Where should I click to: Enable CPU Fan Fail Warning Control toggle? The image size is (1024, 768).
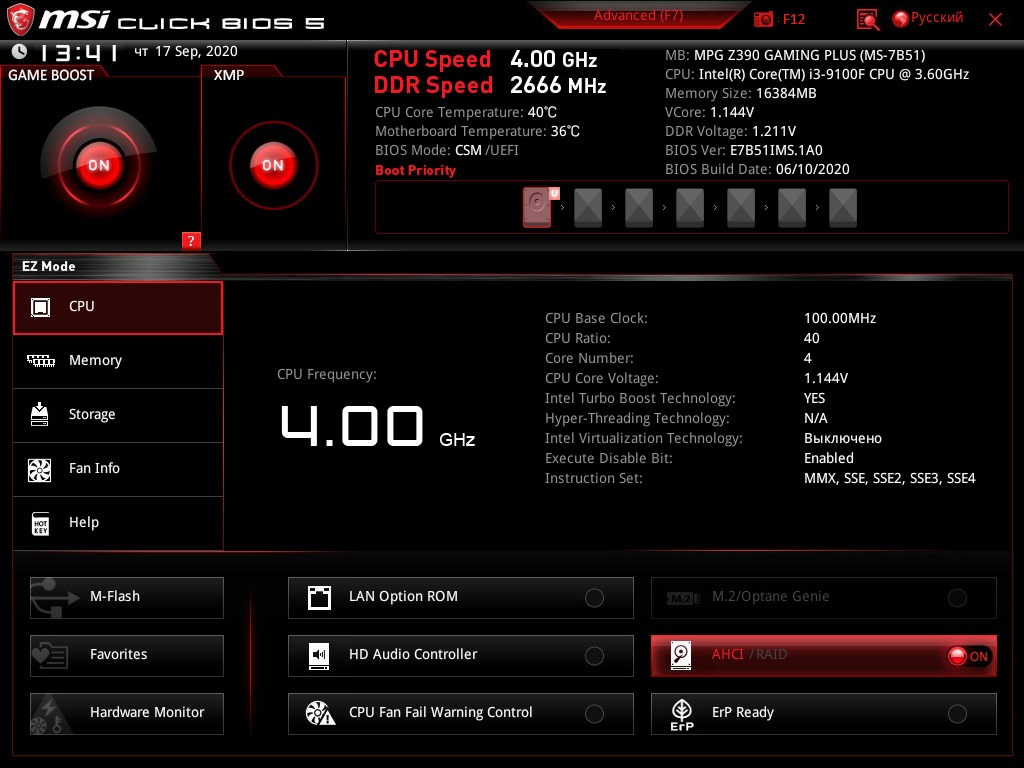[x=594, y=714]
